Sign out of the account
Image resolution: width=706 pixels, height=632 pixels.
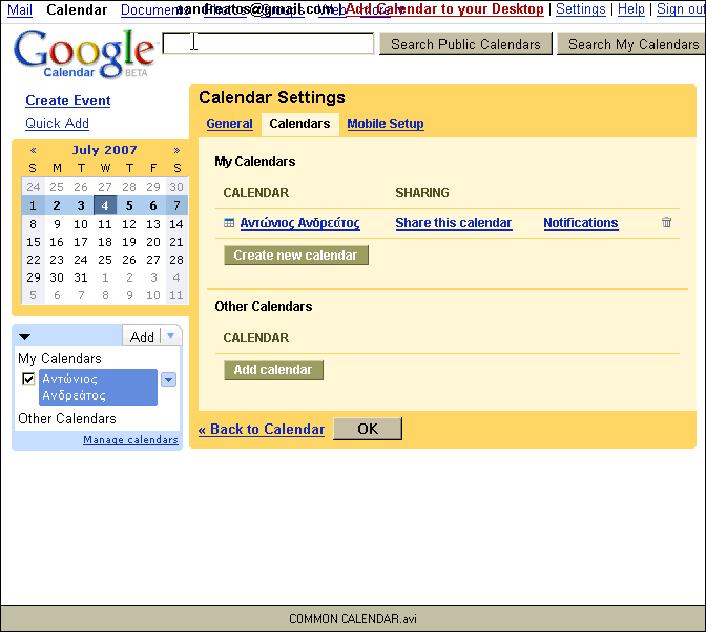[681, 9]
